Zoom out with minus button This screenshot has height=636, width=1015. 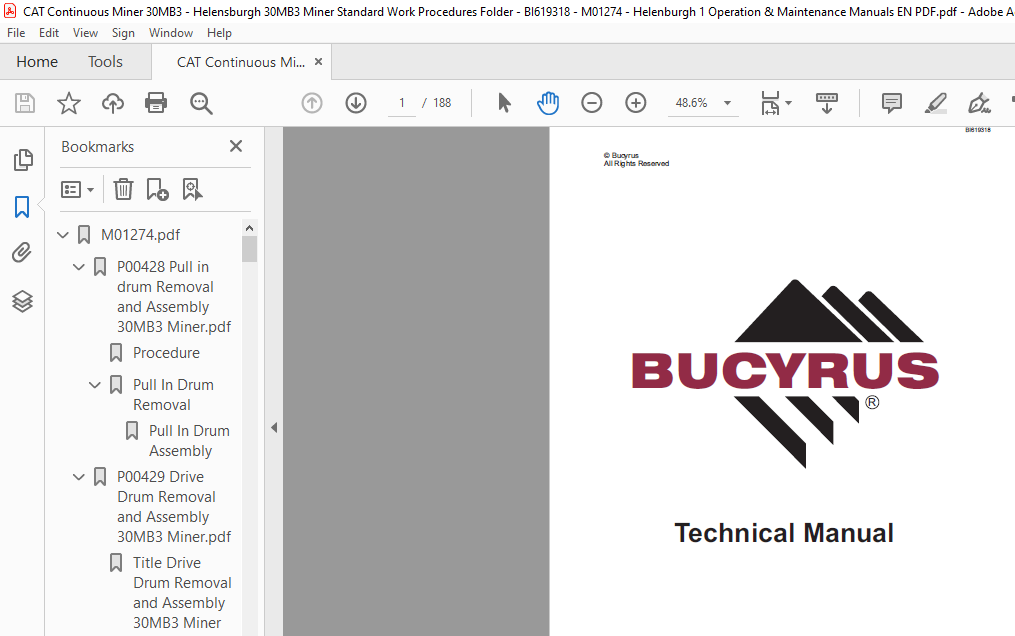pos(592,103)
